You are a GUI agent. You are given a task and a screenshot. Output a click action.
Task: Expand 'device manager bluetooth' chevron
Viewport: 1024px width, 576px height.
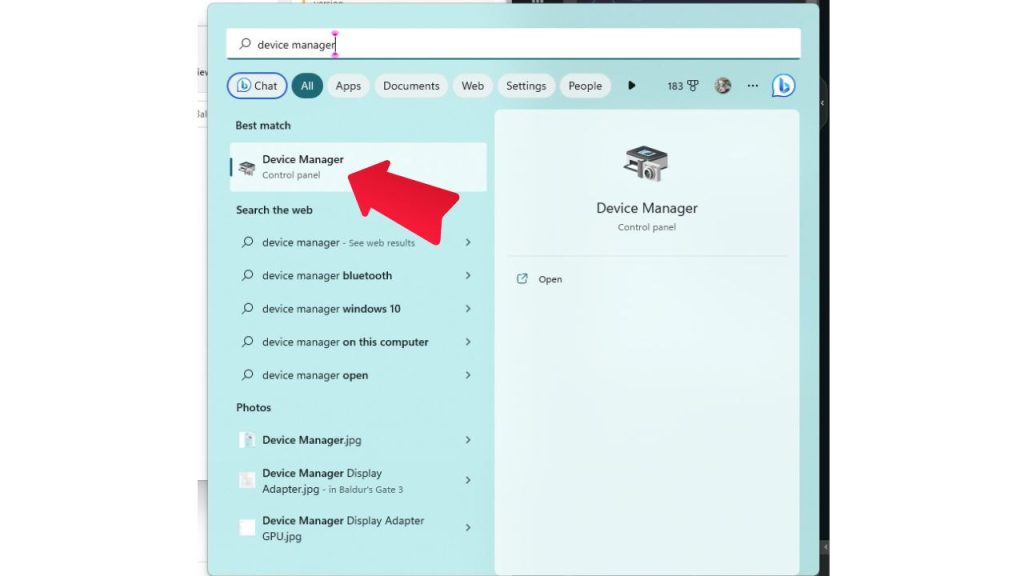[x=468, y=276]
